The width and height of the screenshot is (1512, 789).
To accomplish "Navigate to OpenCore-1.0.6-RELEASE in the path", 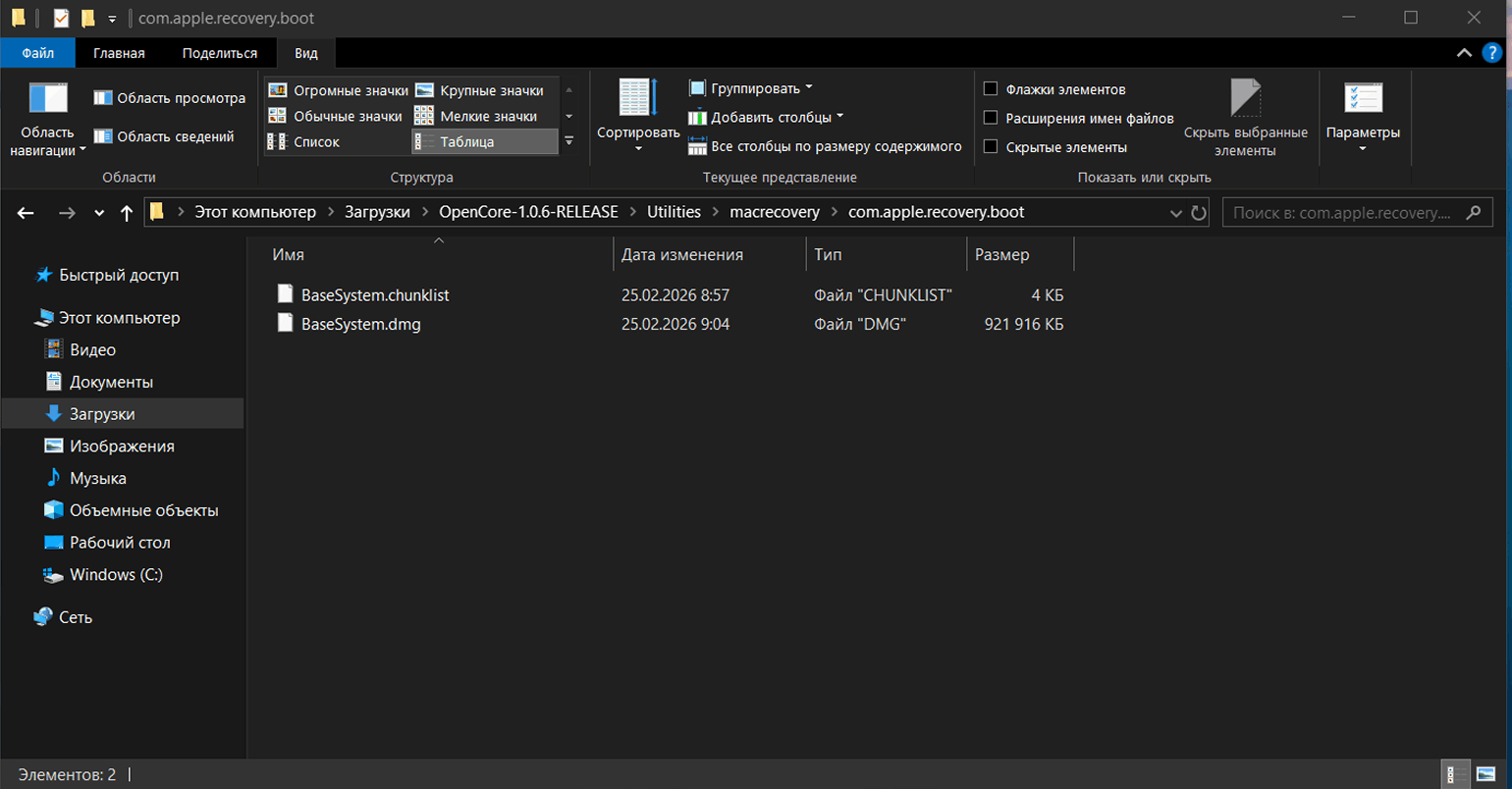I will click(x=528, y=212).
